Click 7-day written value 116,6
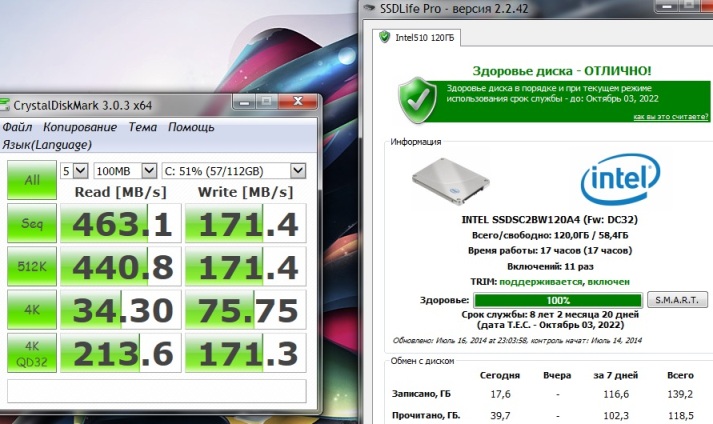 (x=616, y=394)
